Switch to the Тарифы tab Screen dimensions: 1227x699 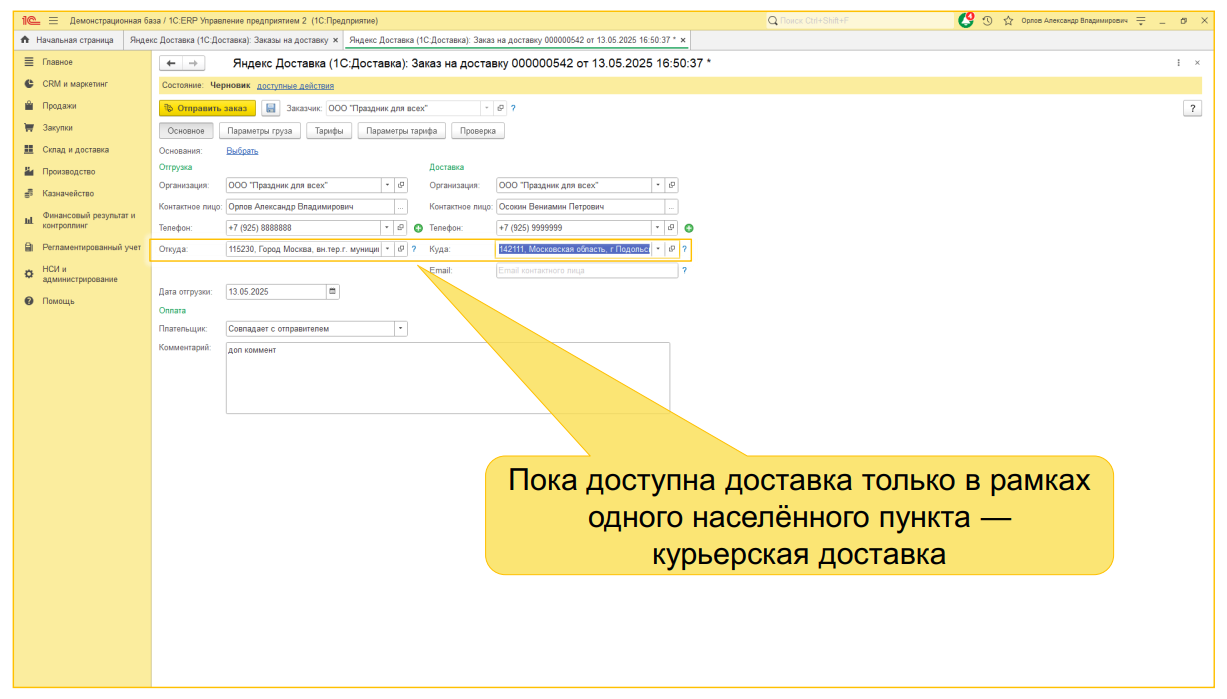(329, 130)
